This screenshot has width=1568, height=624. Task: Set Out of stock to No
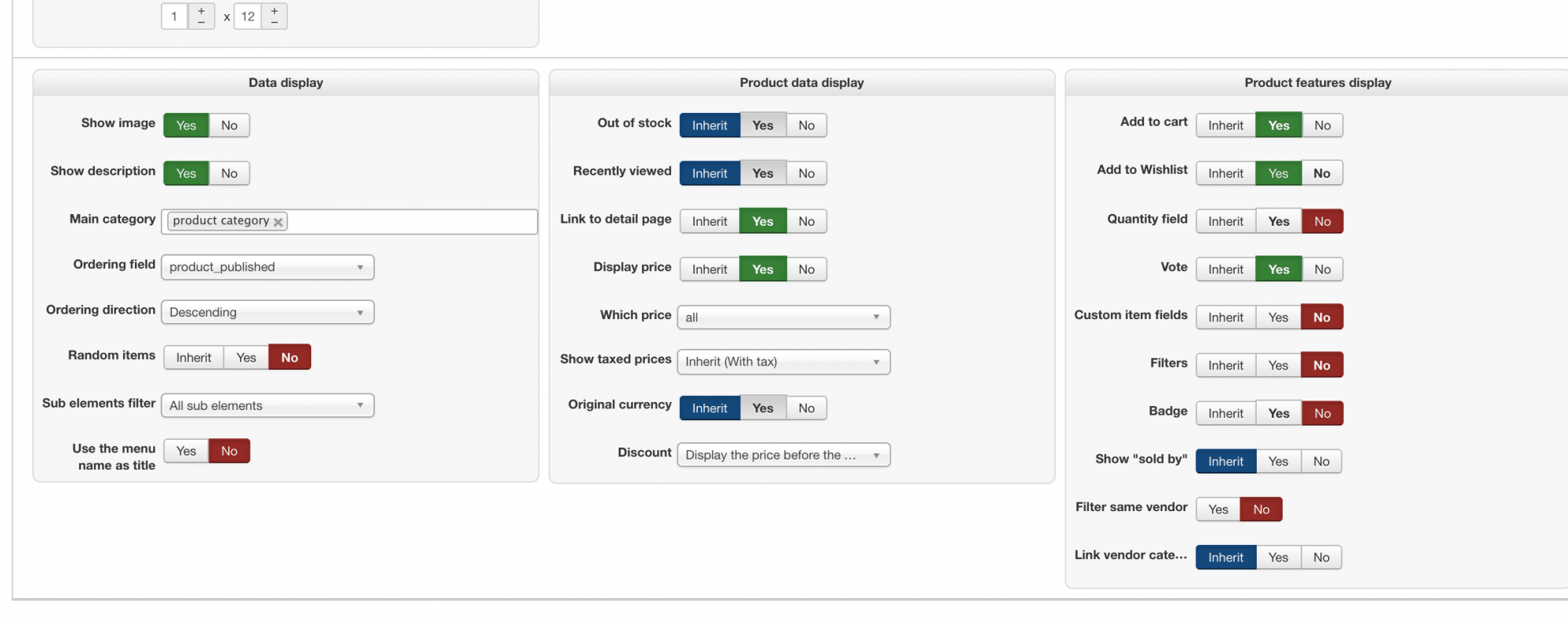click(x=807, y=125)
